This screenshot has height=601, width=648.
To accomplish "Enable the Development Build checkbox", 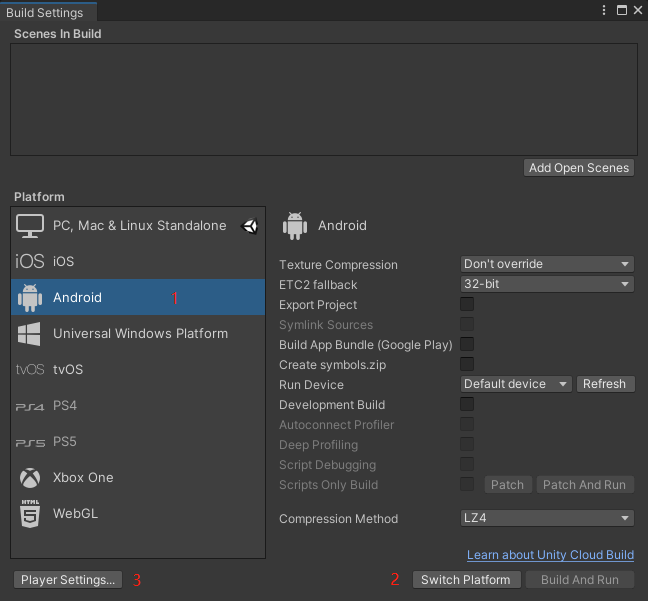I will (x=467, y=404).
